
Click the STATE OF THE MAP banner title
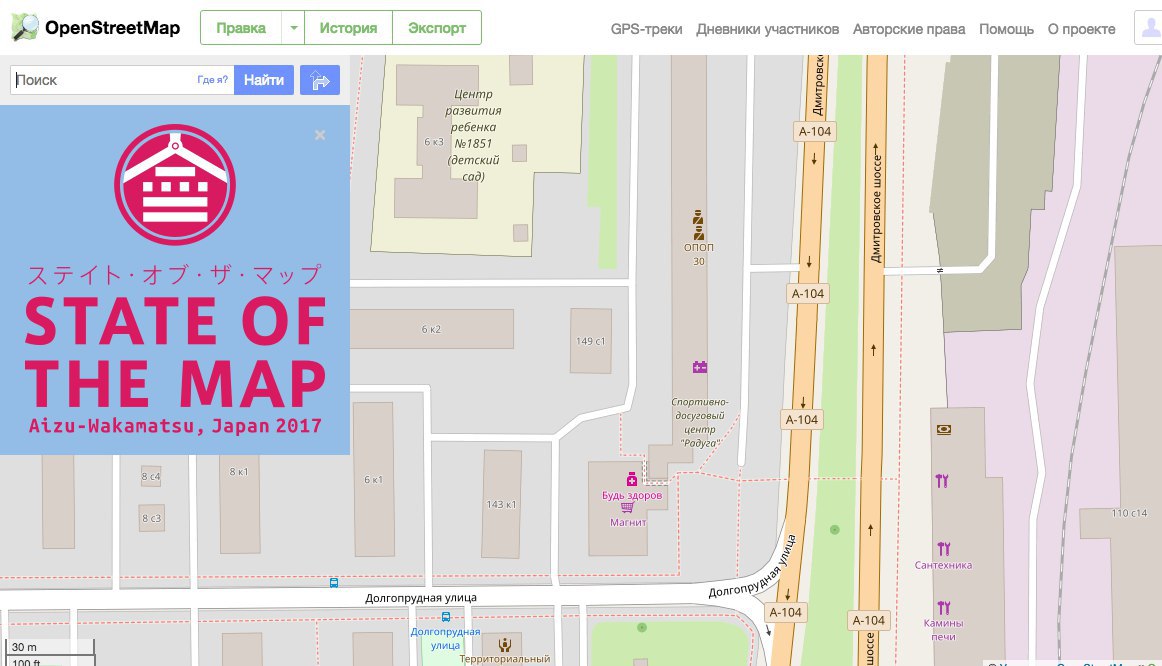coord(176,352)
